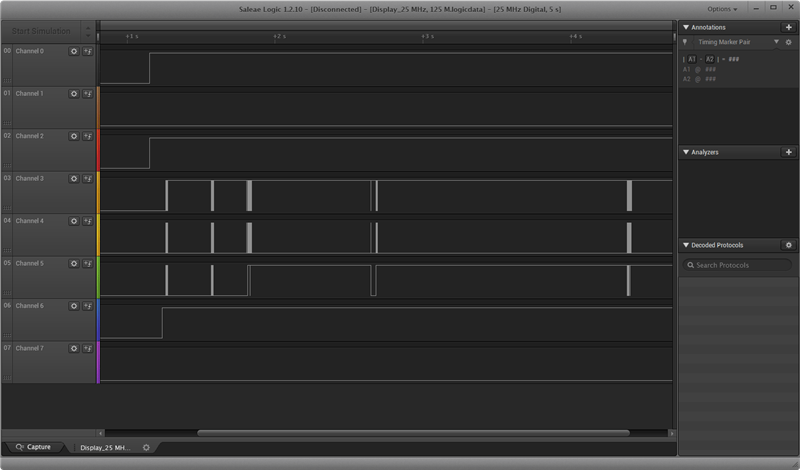Viewport: 800px width, 470px height.
Task: Select the Capture tab button
Action: click(x=33, y=447)
